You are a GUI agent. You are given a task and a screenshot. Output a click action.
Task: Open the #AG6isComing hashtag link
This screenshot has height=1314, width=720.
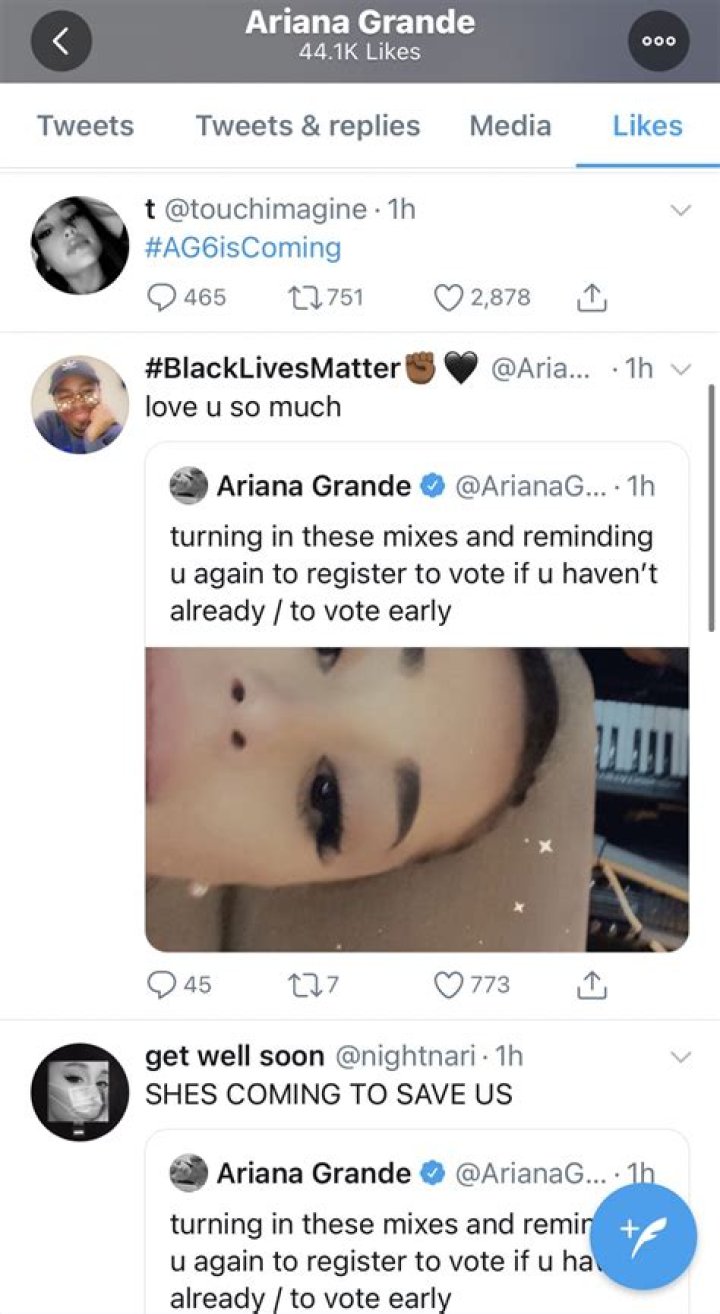[243, 247]
